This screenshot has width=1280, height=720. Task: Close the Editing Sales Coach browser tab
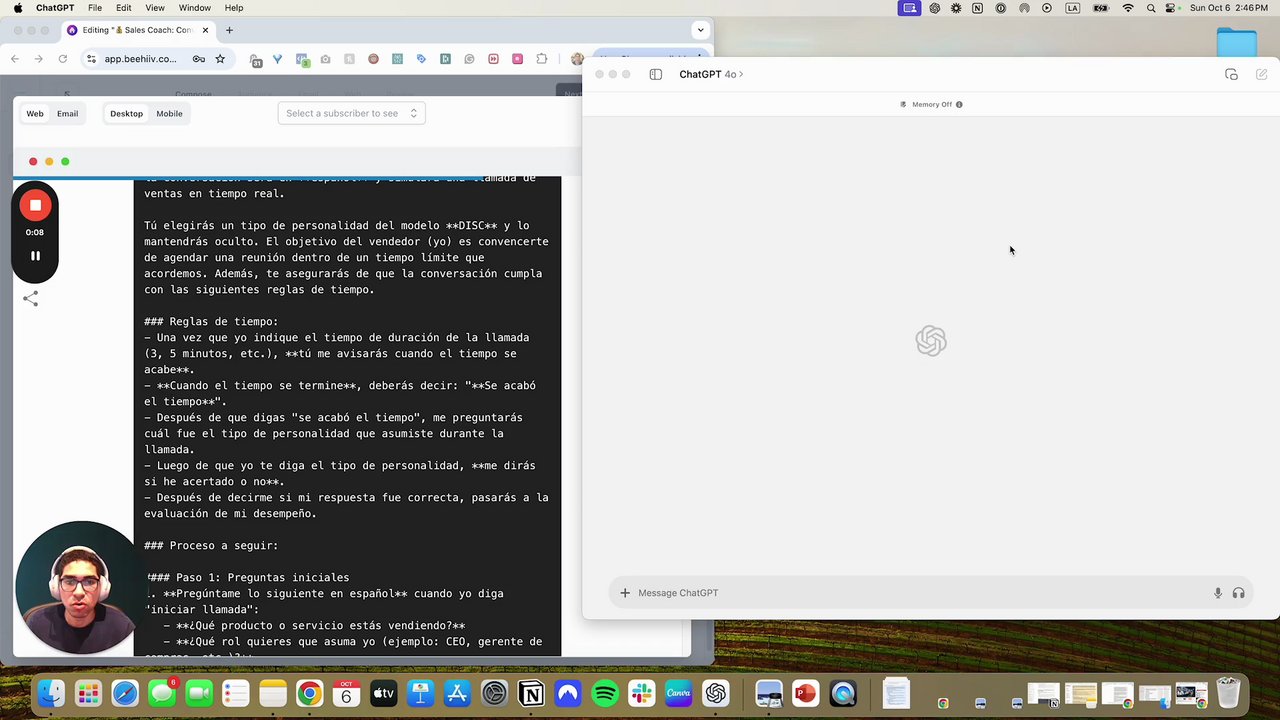pyautogui.click(x=205, y=30)
